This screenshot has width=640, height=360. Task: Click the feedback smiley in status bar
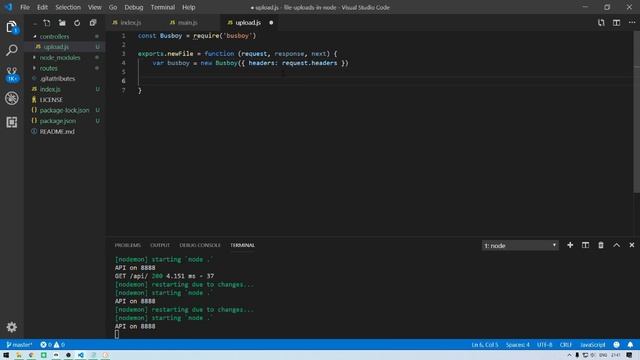[x=616, y=345]
